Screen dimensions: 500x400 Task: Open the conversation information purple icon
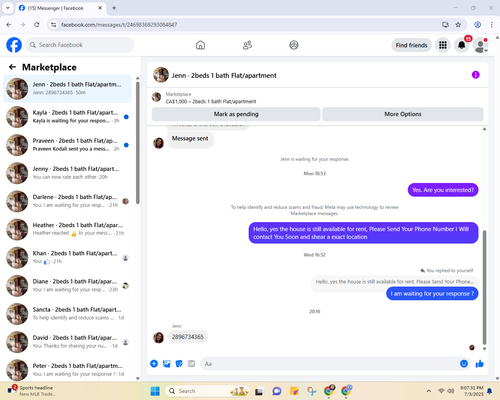click(475, 75)
